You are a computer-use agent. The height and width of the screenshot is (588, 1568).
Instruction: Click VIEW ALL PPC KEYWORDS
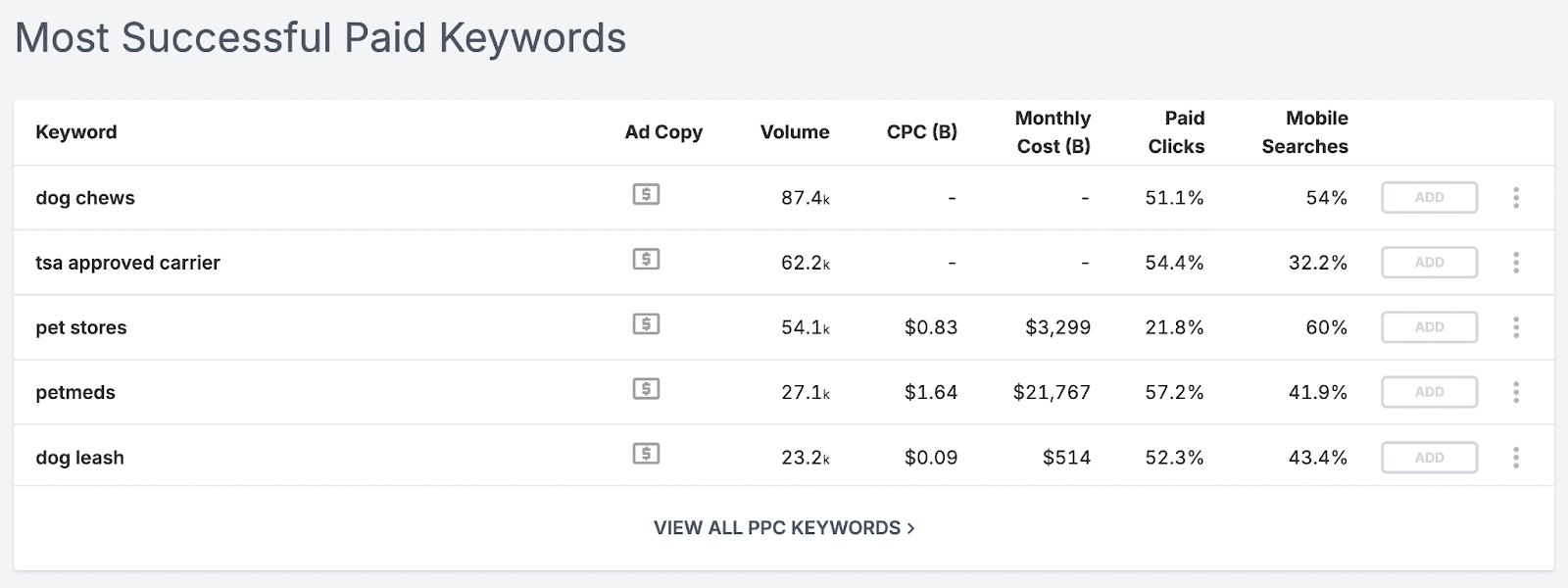tap(783, 527)
